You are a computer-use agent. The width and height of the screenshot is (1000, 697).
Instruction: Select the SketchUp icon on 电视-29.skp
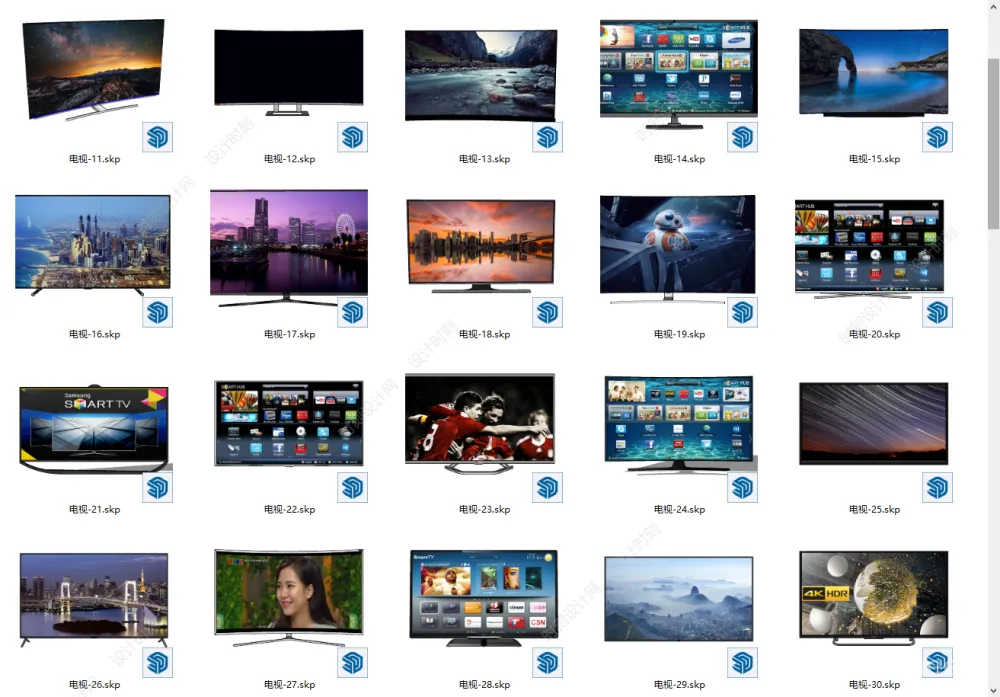pyautogui.click(x=742, y=662)
